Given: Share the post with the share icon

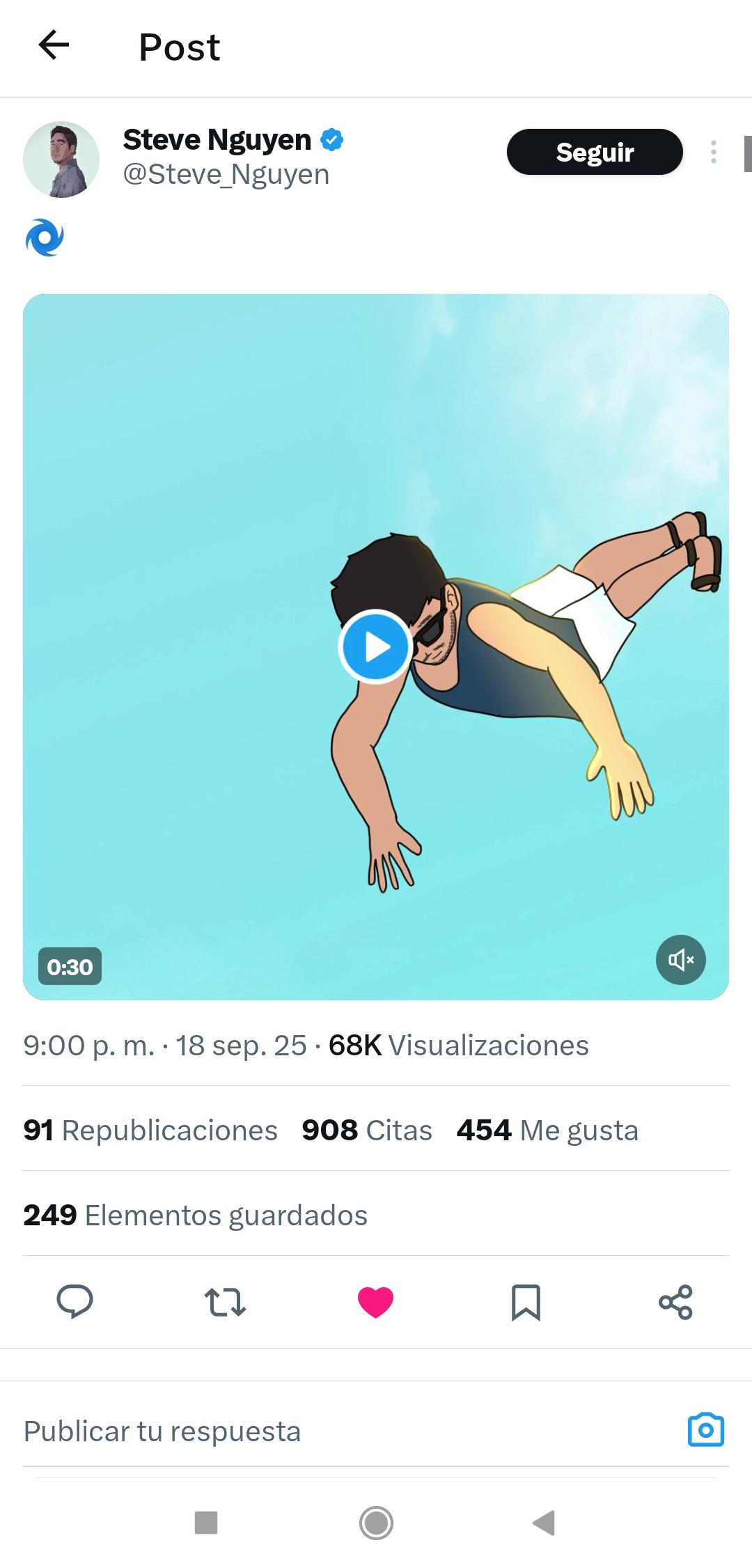Looking at the screenshot, I should pos(675,1301).
